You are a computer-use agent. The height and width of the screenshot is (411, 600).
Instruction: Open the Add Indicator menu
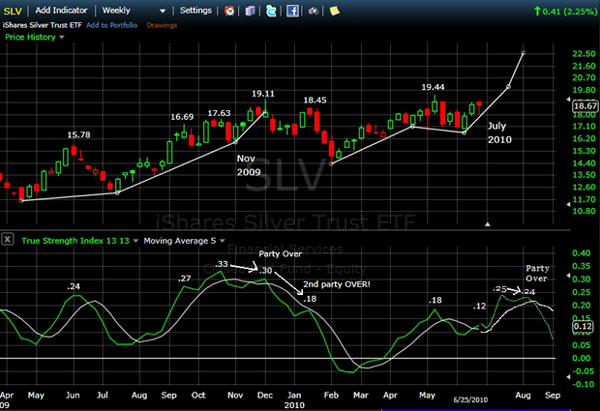pos(61,10)
